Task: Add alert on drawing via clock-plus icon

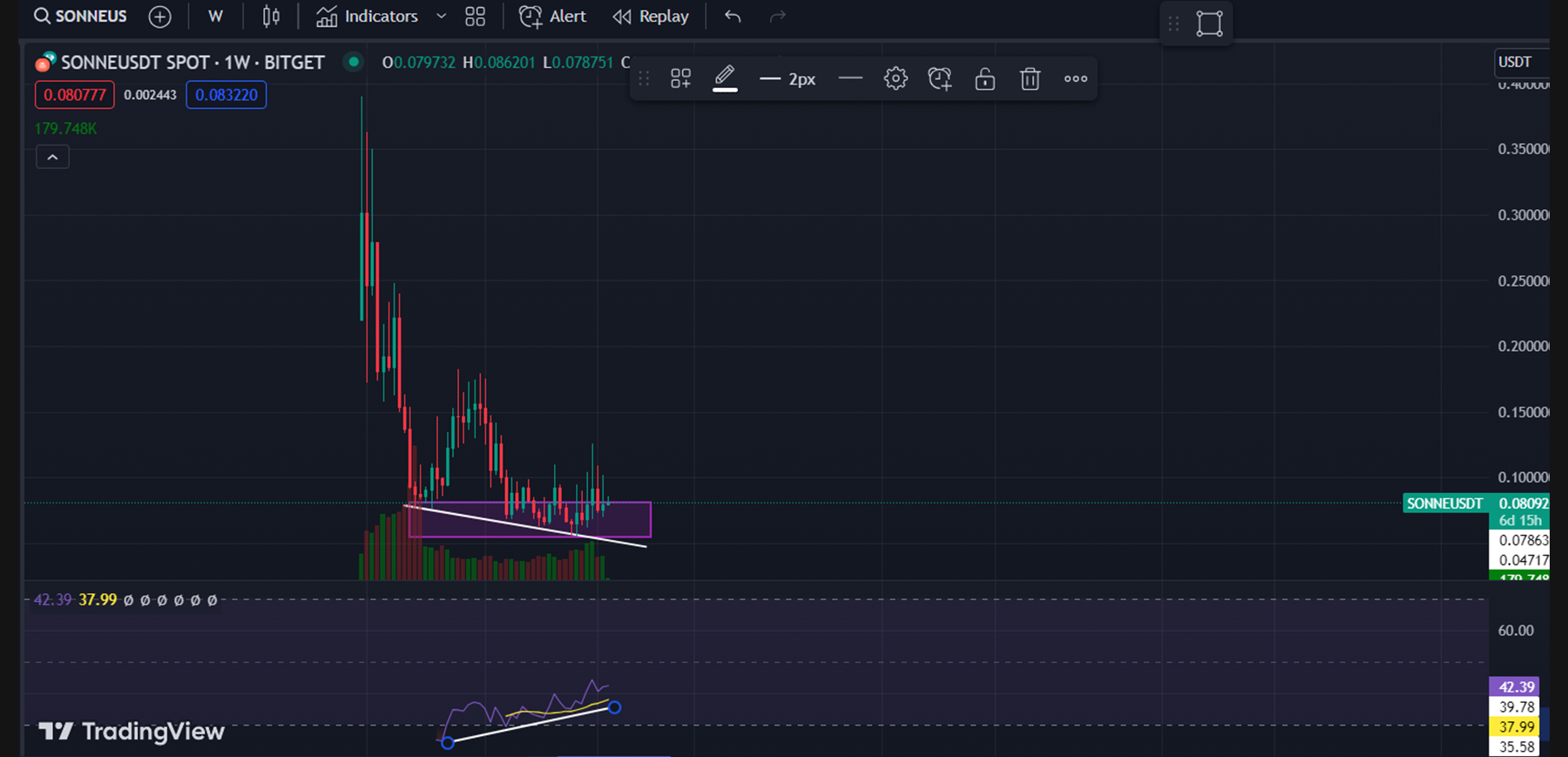Action: pos(940,79)
